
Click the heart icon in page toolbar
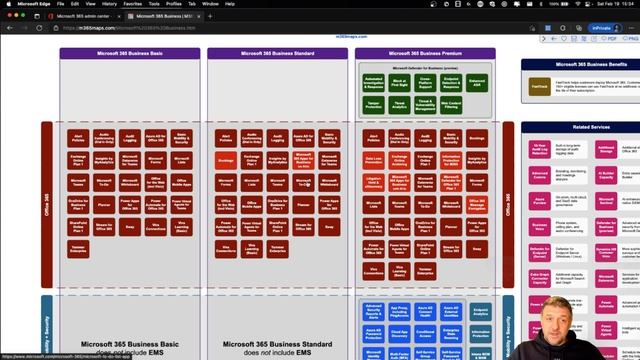(564, 38)
